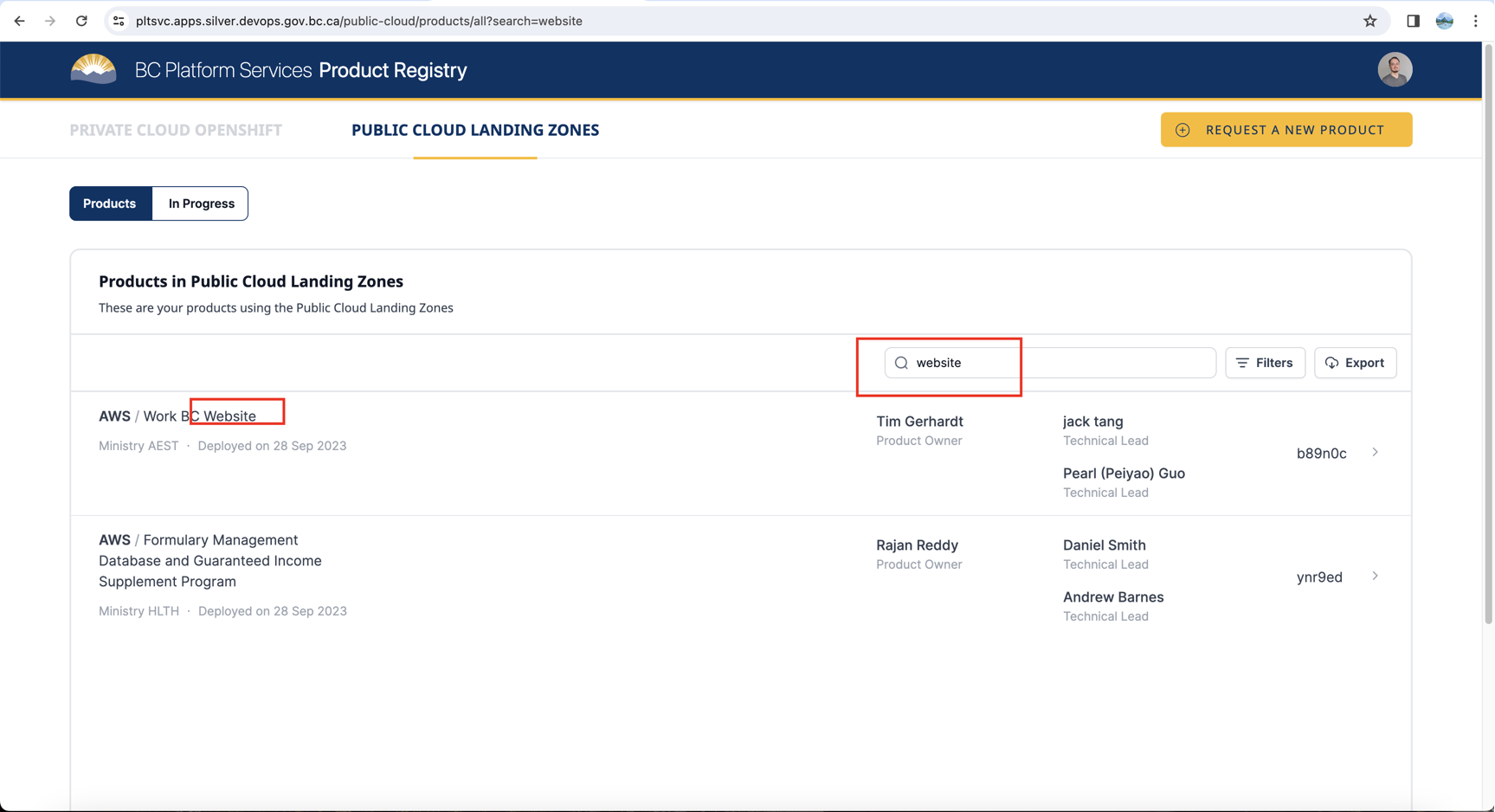Screen dimensions: 1495x812
Task: Open site information icon in address bar
Action: 119,21
